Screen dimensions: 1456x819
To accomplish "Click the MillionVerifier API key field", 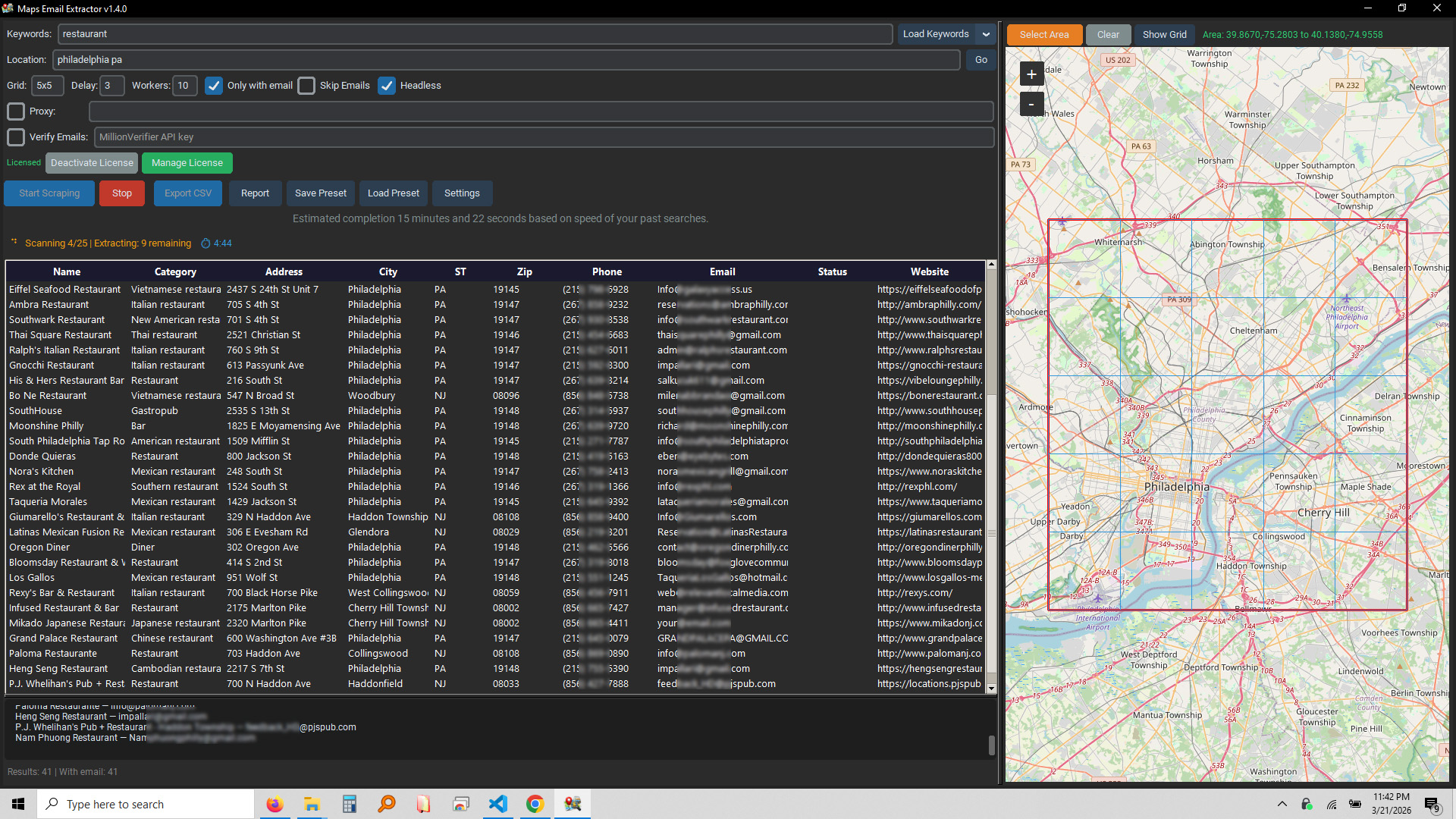I will tap(544, 137).
